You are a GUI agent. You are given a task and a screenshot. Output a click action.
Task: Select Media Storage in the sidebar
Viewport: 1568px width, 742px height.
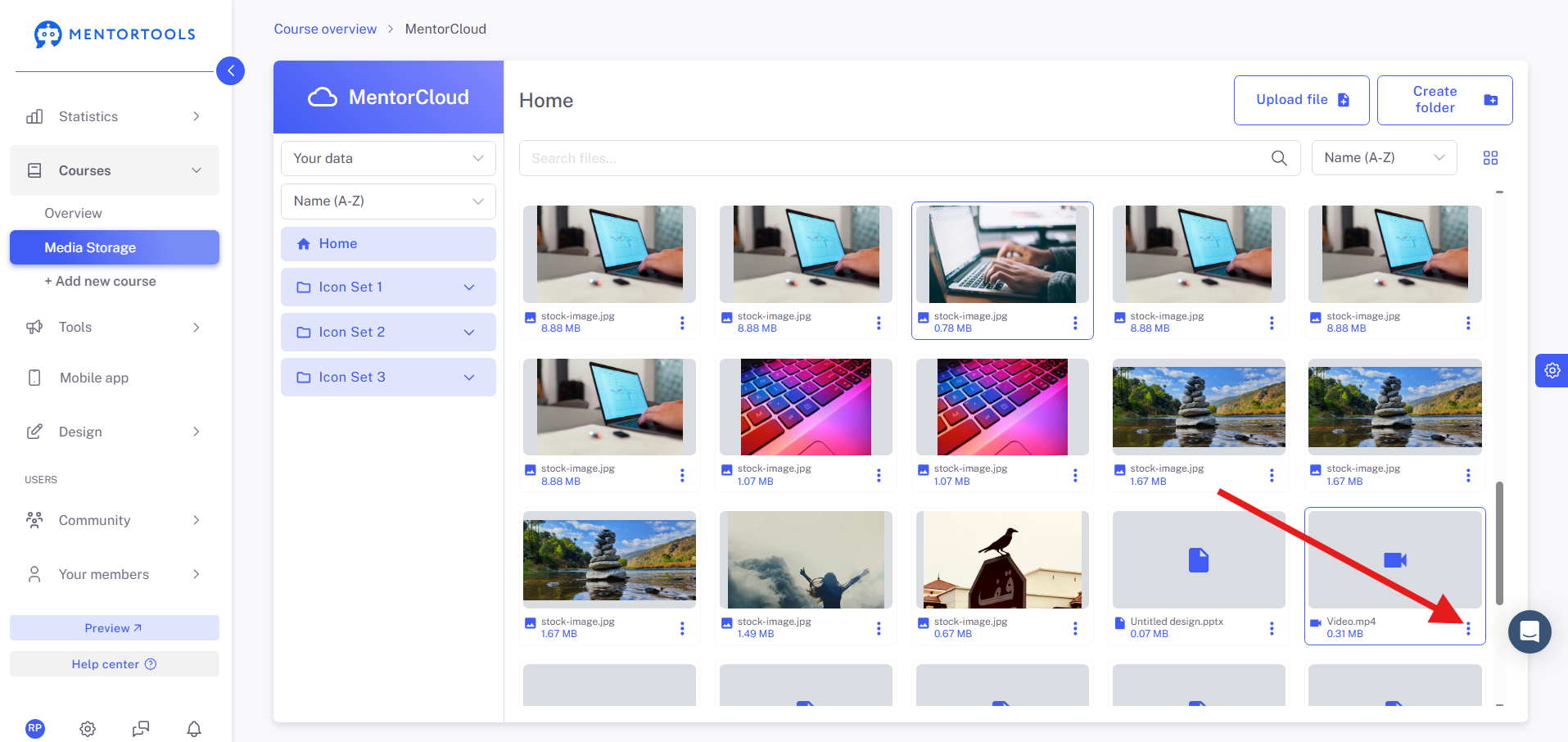(x=115, y=247)
